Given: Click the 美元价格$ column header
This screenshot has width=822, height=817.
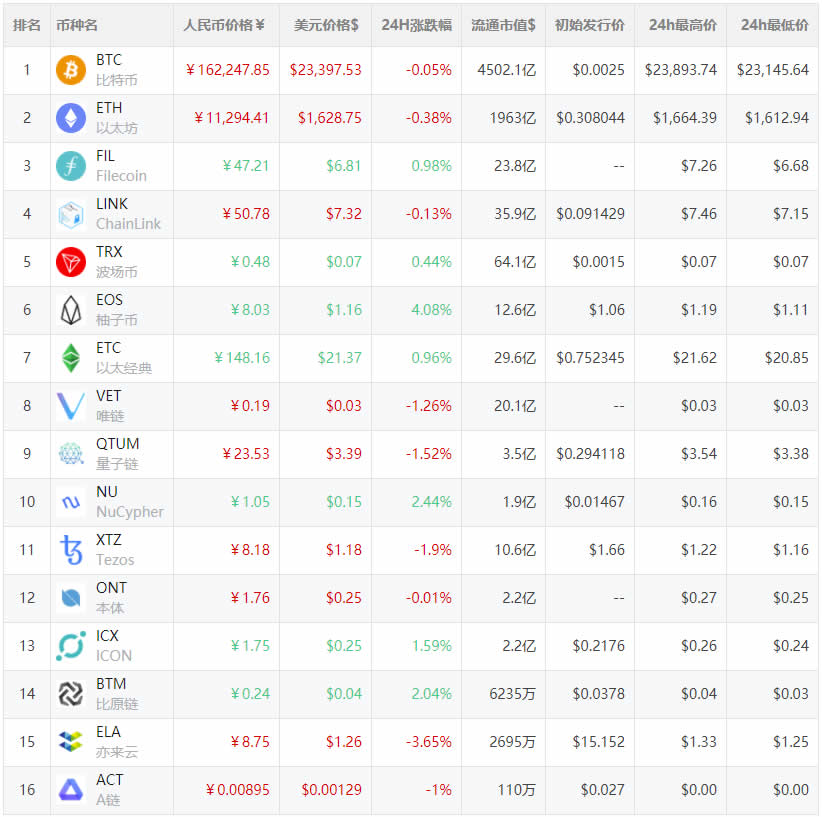Looking at the screenshot, I should click(326, 25).
